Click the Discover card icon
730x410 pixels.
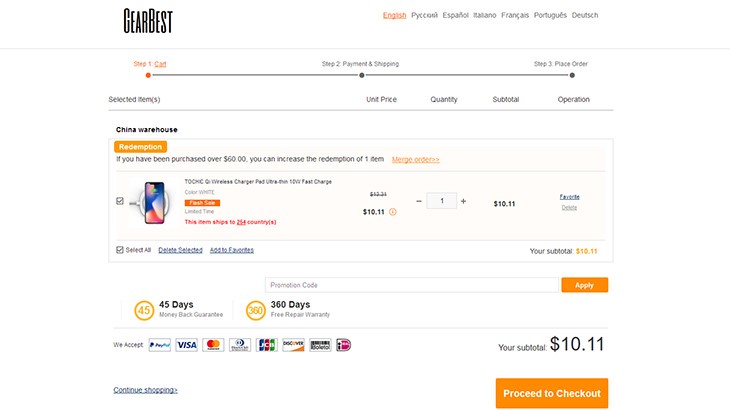[293, 345]
